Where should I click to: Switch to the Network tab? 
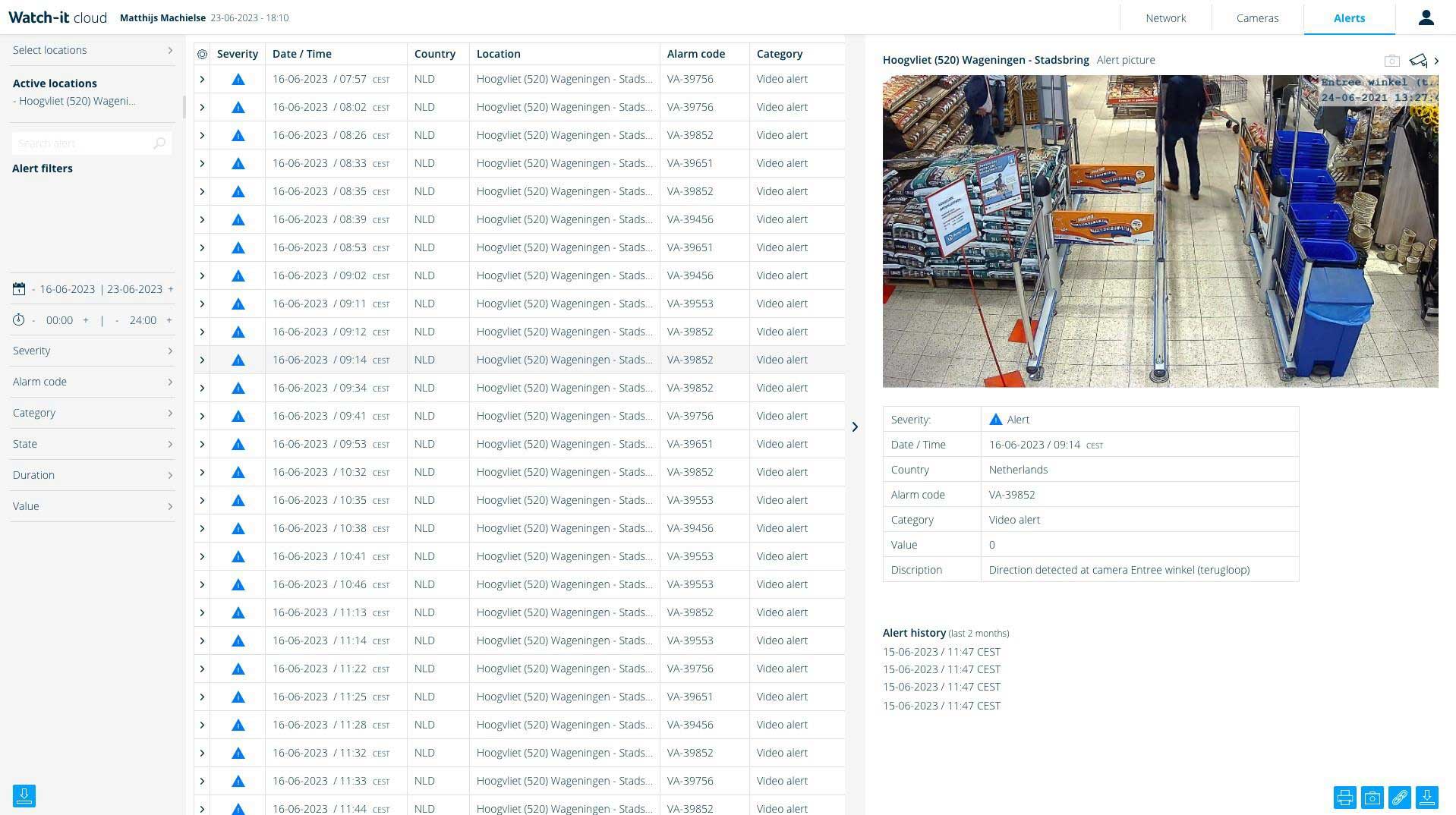tap(1165, 17)
